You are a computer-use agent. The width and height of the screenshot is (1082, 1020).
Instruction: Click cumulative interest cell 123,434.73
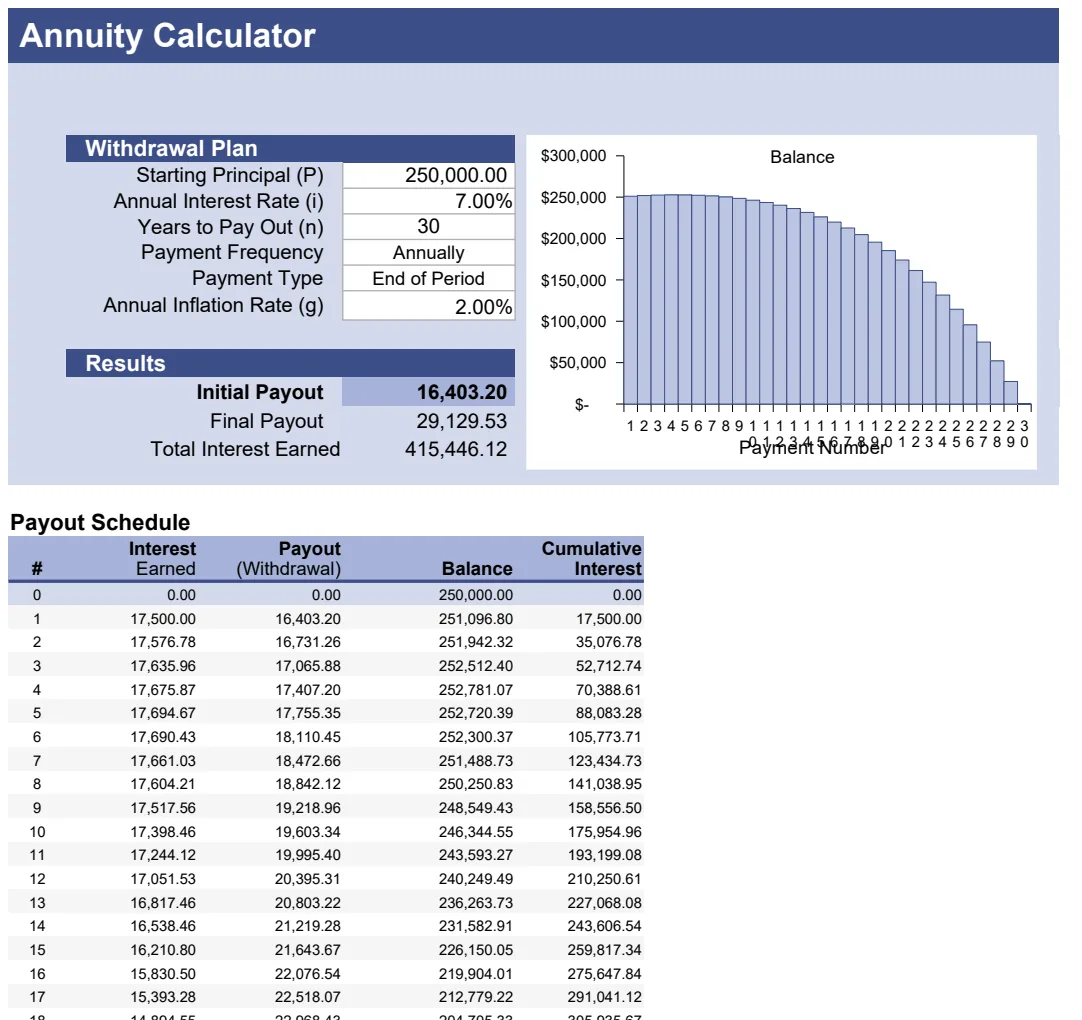coord(604,761)
